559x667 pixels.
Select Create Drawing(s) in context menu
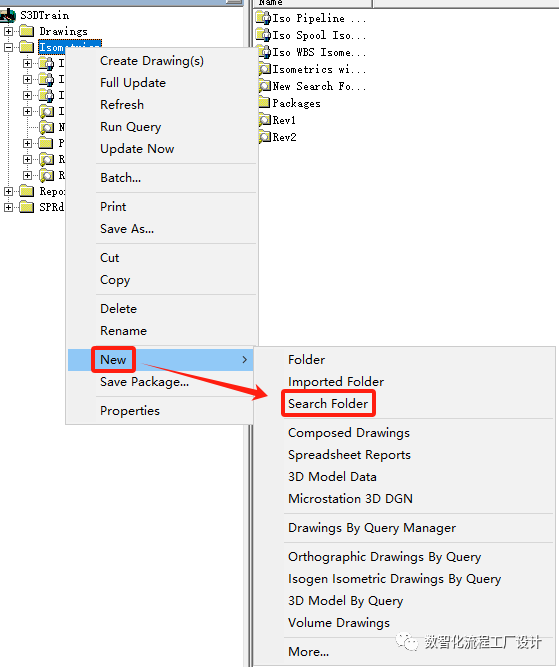coord(152,61)
